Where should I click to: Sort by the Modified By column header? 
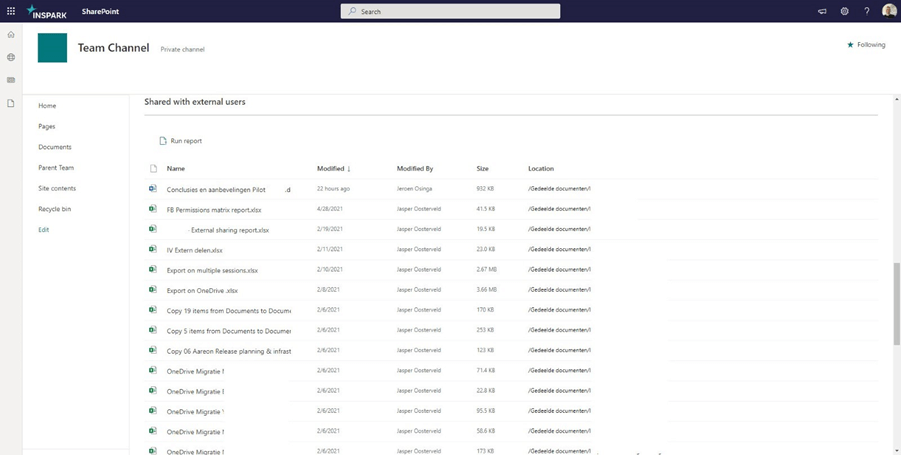click(415, 169)
